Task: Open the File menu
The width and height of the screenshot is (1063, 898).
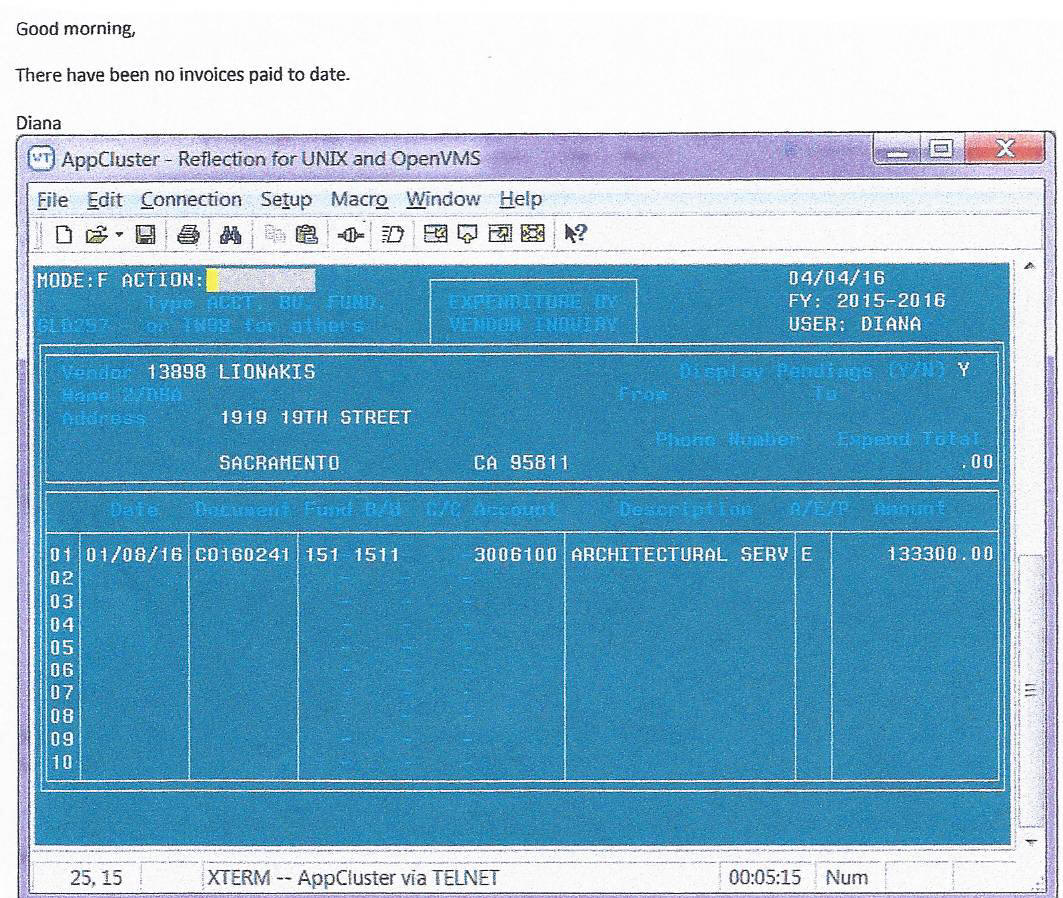Action: [x=52, y=200]
